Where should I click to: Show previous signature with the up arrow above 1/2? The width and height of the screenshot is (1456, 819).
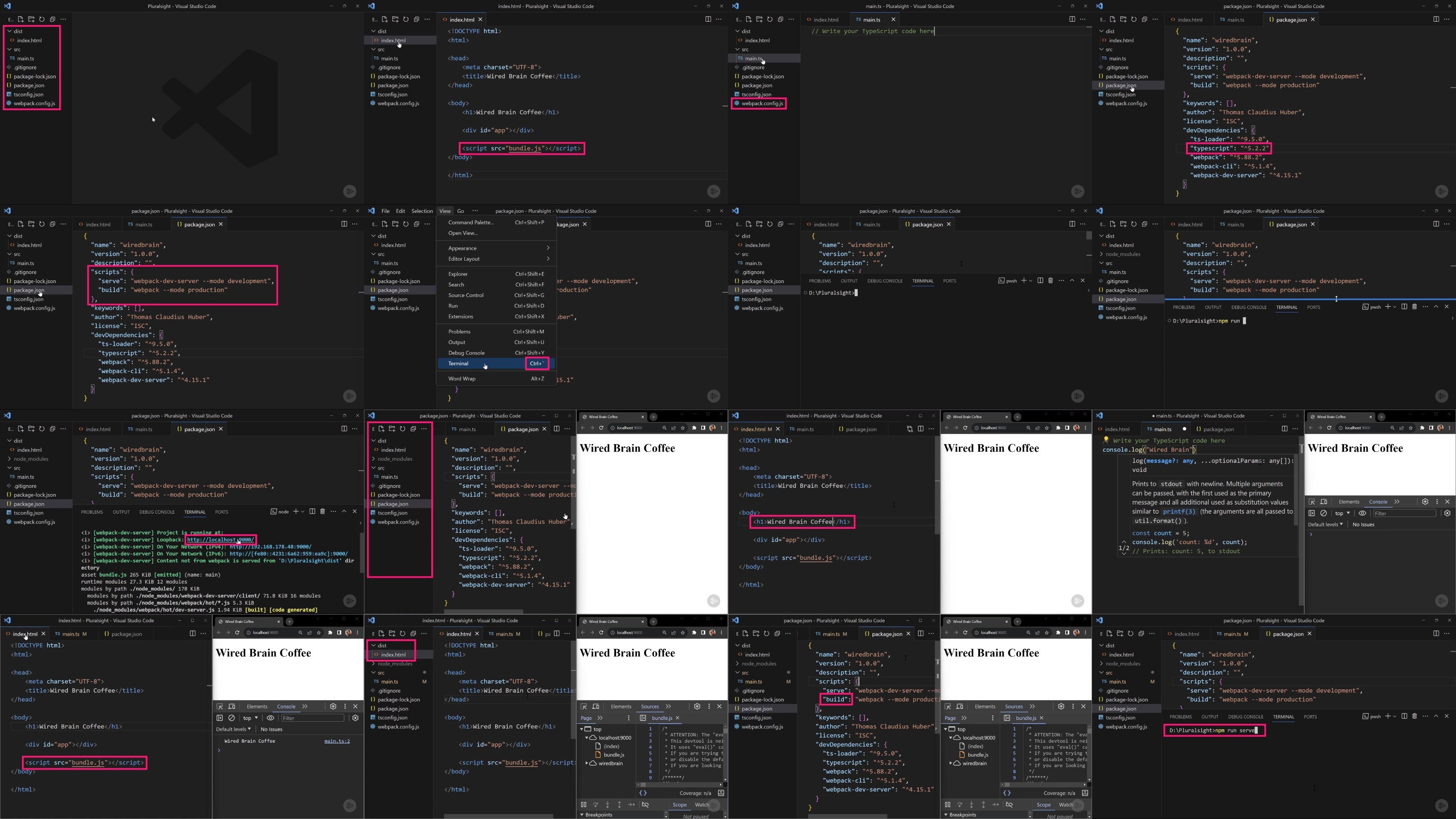point(1124,541)
